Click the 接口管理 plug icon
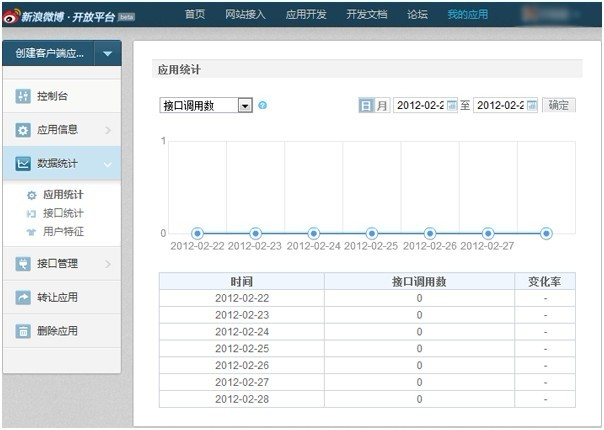This screenshot has width=604, height=430. click(x=23, y=264)
